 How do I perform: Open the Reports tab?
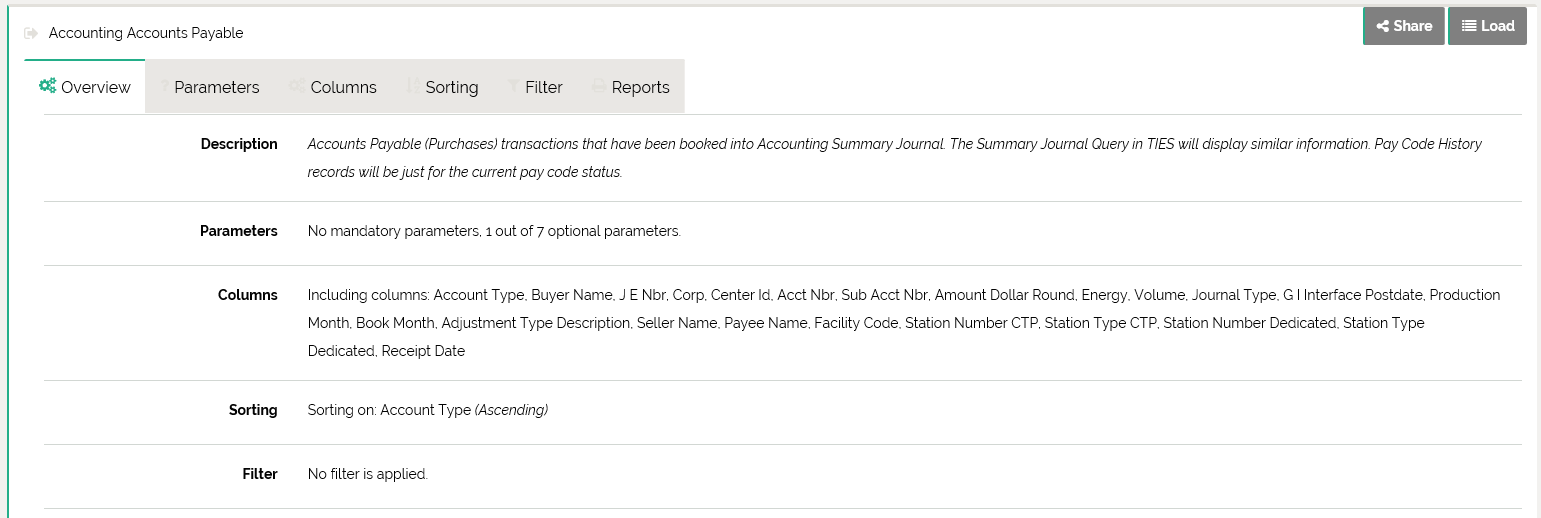tap(640, 87)
